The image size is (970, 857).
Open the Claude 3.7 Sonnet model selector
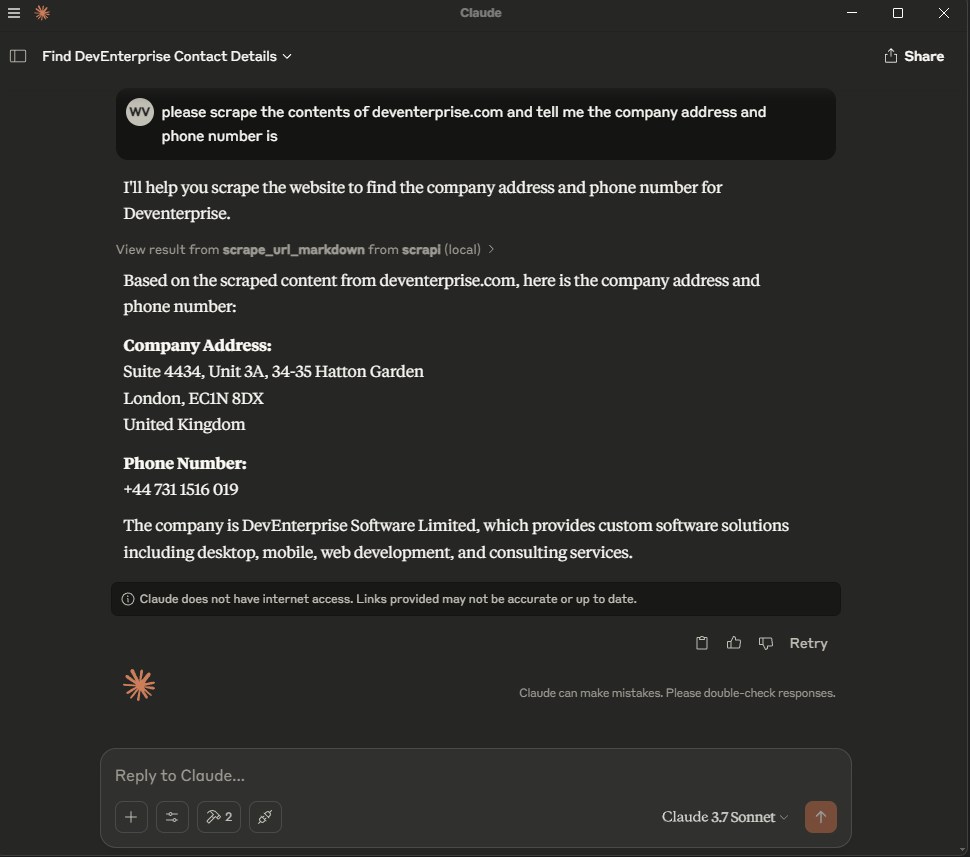[725, 817]
